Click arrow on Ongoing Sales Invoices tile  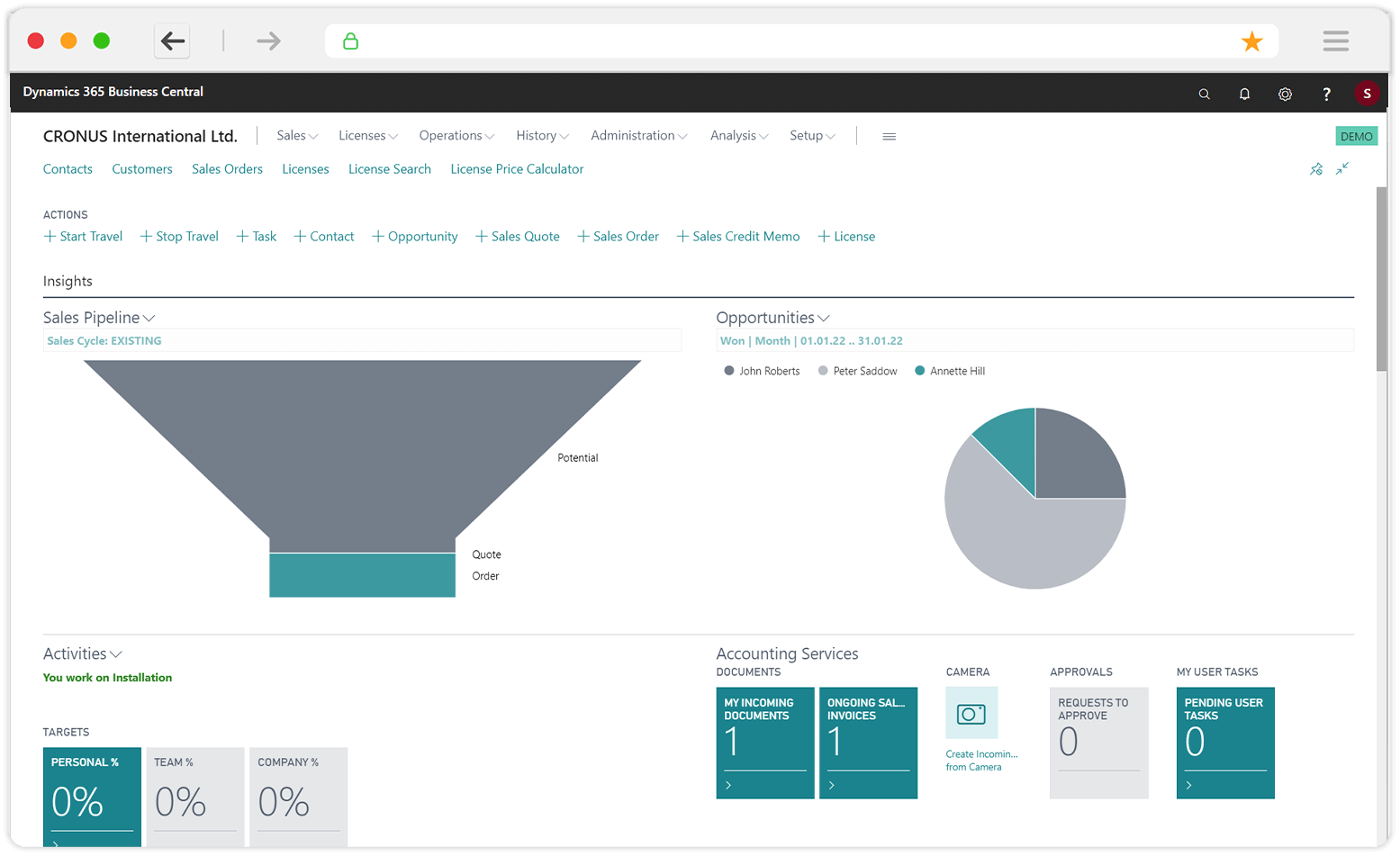point(832,785)
